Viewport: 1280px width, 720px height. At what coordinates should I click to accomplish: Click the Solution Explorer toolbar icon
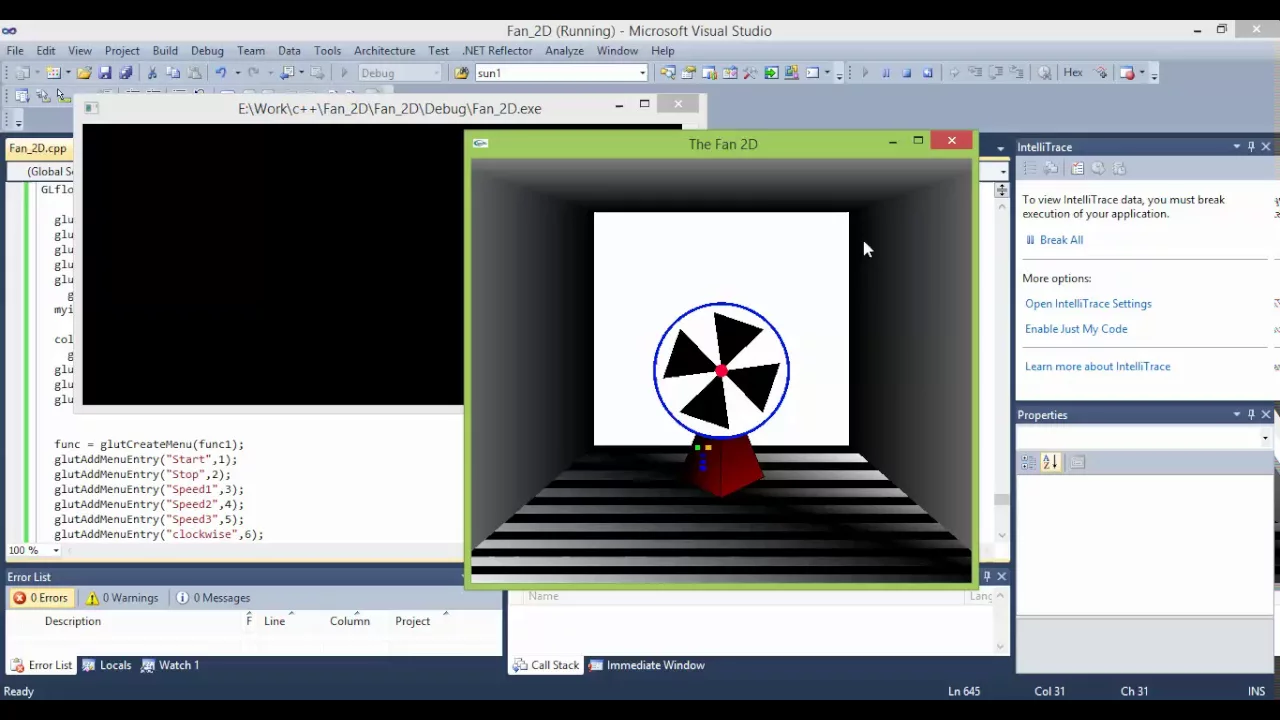(667, 73)
